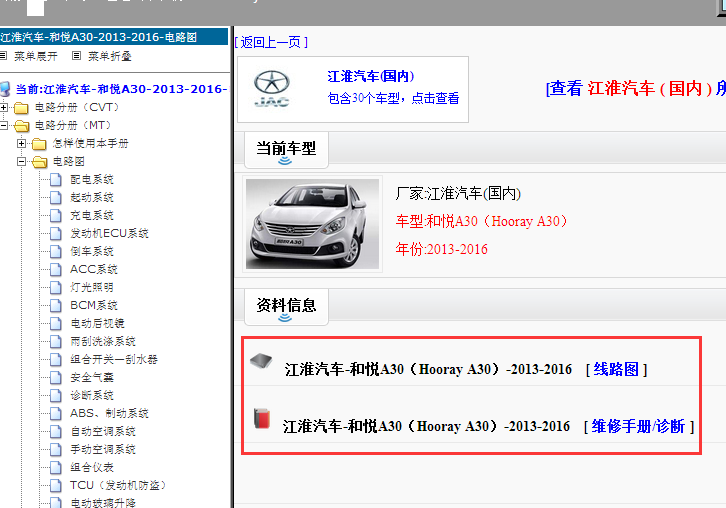The image size is (726, 508).
Task: Click the gray book icon beside 线路图 row
Action: pyautogui.click(x=261, y=361)
